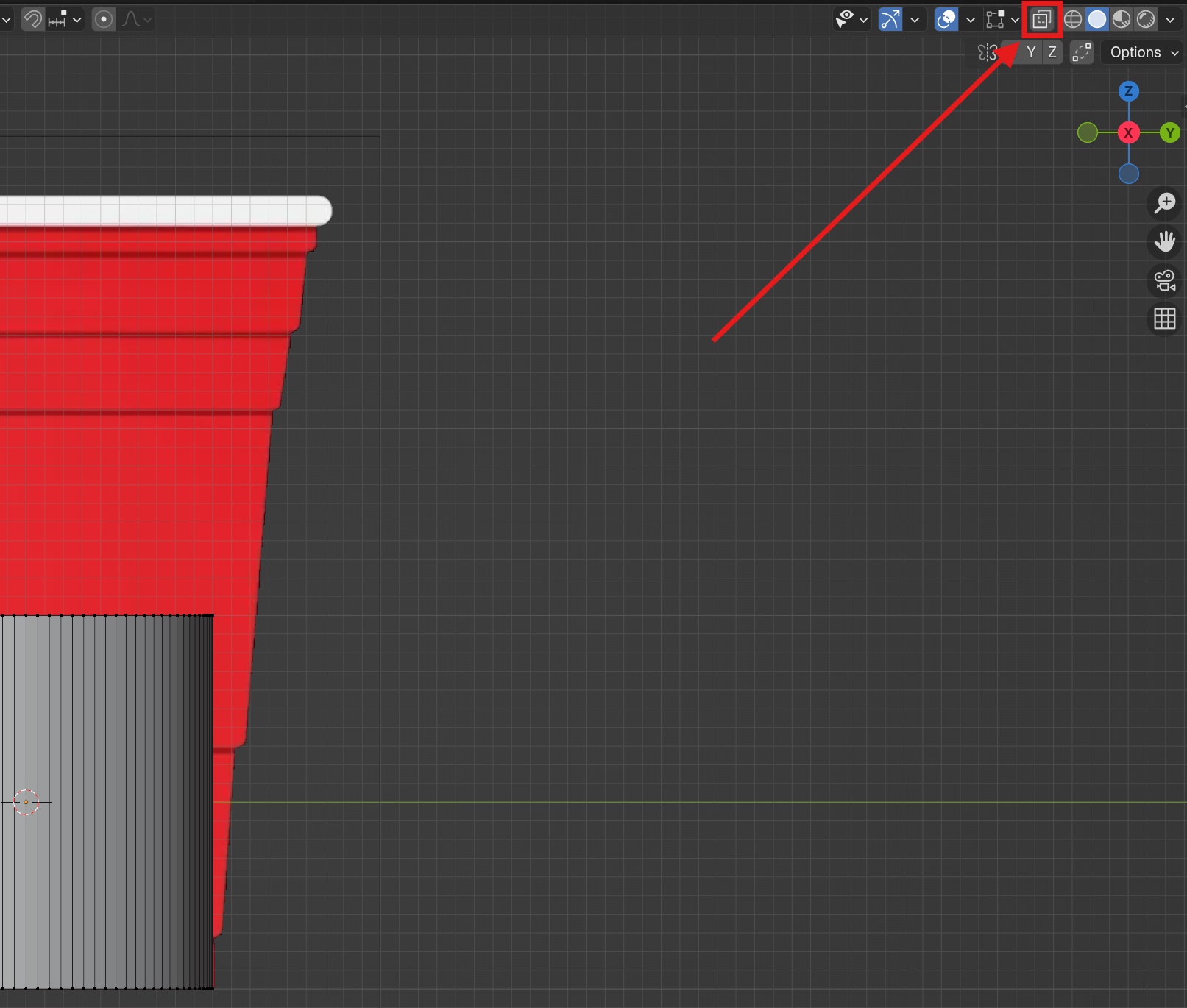Screen dimensions: 1187x1008
Task: Open the proportional editing falloff dropdown
Action: click(137, 19)
